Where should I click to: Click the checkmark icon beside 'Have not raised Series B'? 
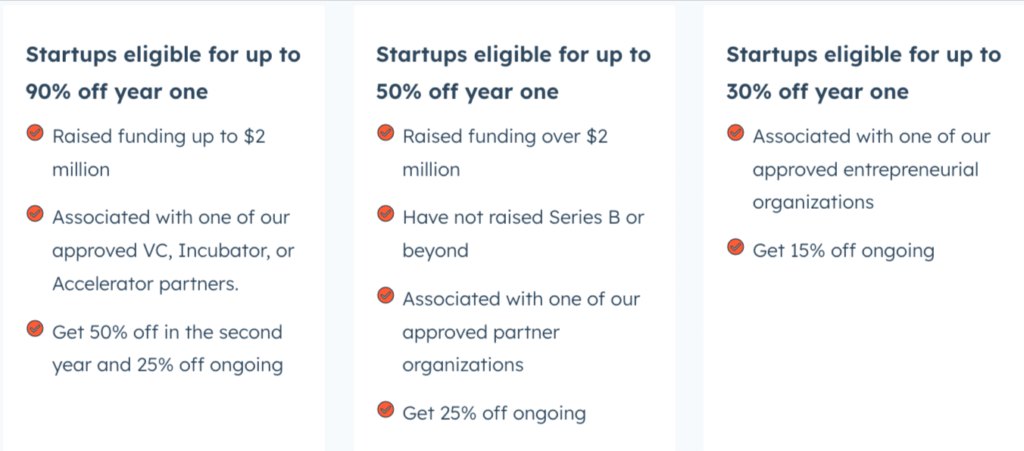point(385,213)
